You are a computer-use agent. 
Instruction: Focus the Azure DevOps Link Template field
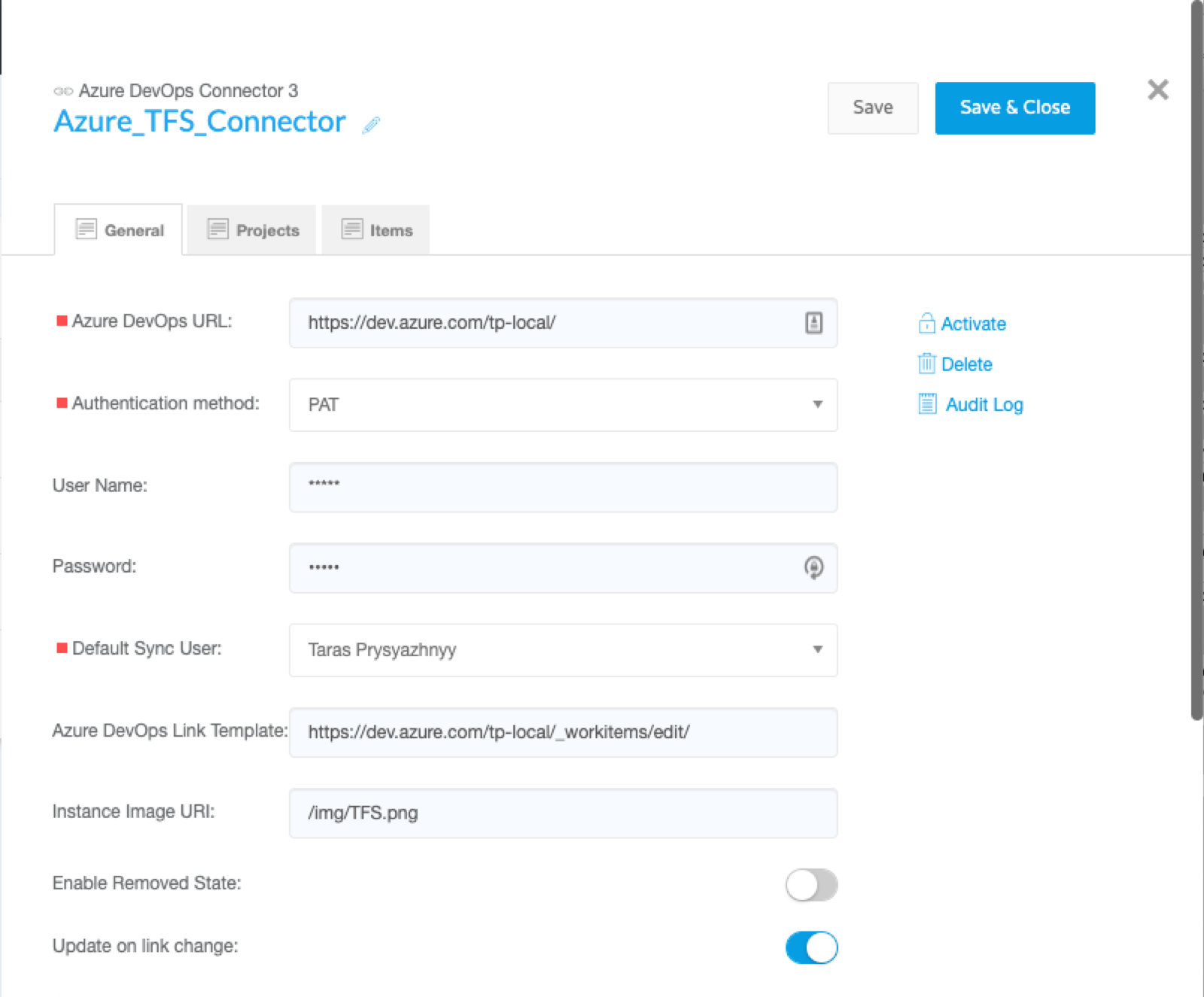(x=563, y=732)
